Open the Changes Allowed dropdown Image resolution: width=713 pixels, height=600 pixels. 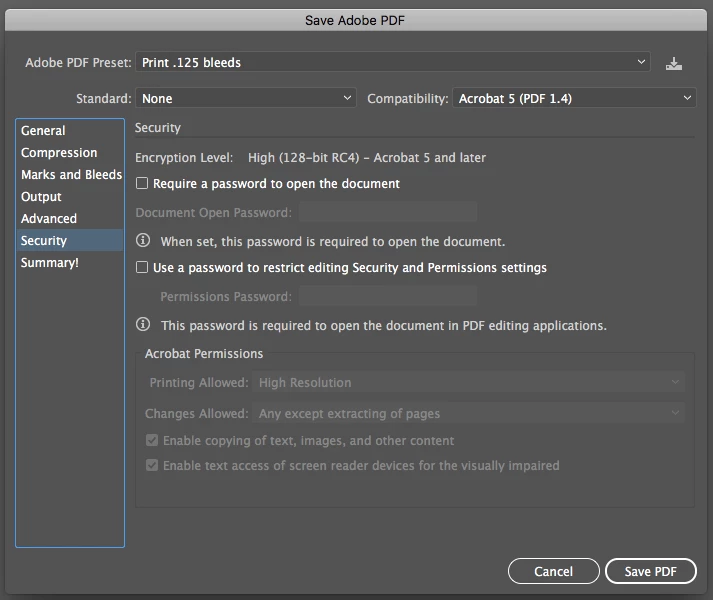468,413
